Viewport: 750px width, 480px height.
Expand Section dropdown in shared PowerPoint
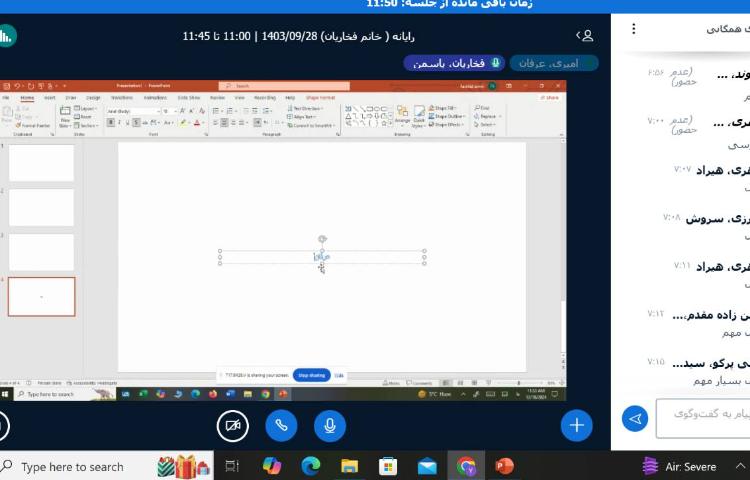click(x=87, y=125)
